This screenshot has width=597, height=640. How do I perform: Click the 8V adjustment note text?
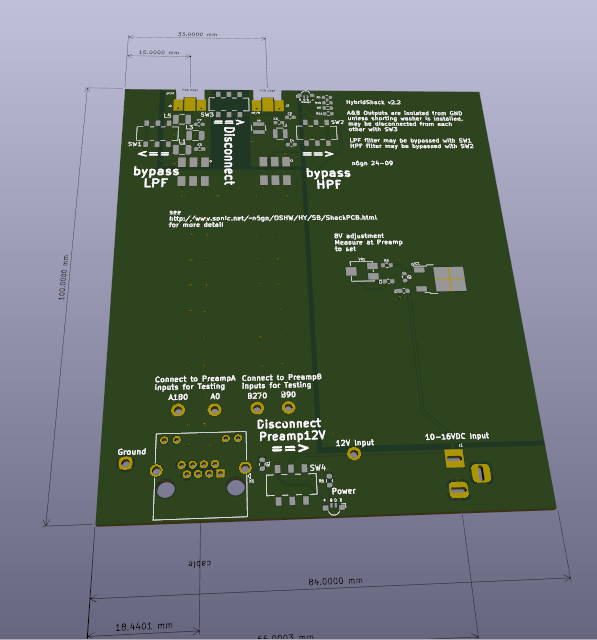[x=368, y=242]
